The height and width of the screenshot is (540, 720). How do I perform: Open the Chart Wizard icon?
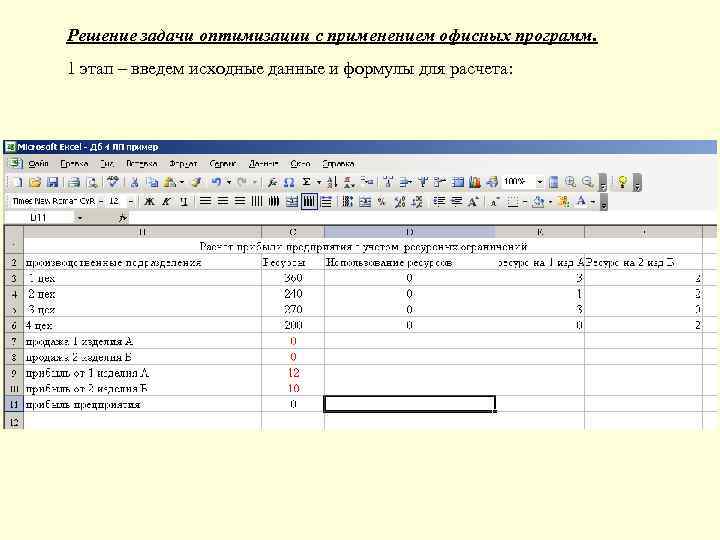tap(475, 182)
